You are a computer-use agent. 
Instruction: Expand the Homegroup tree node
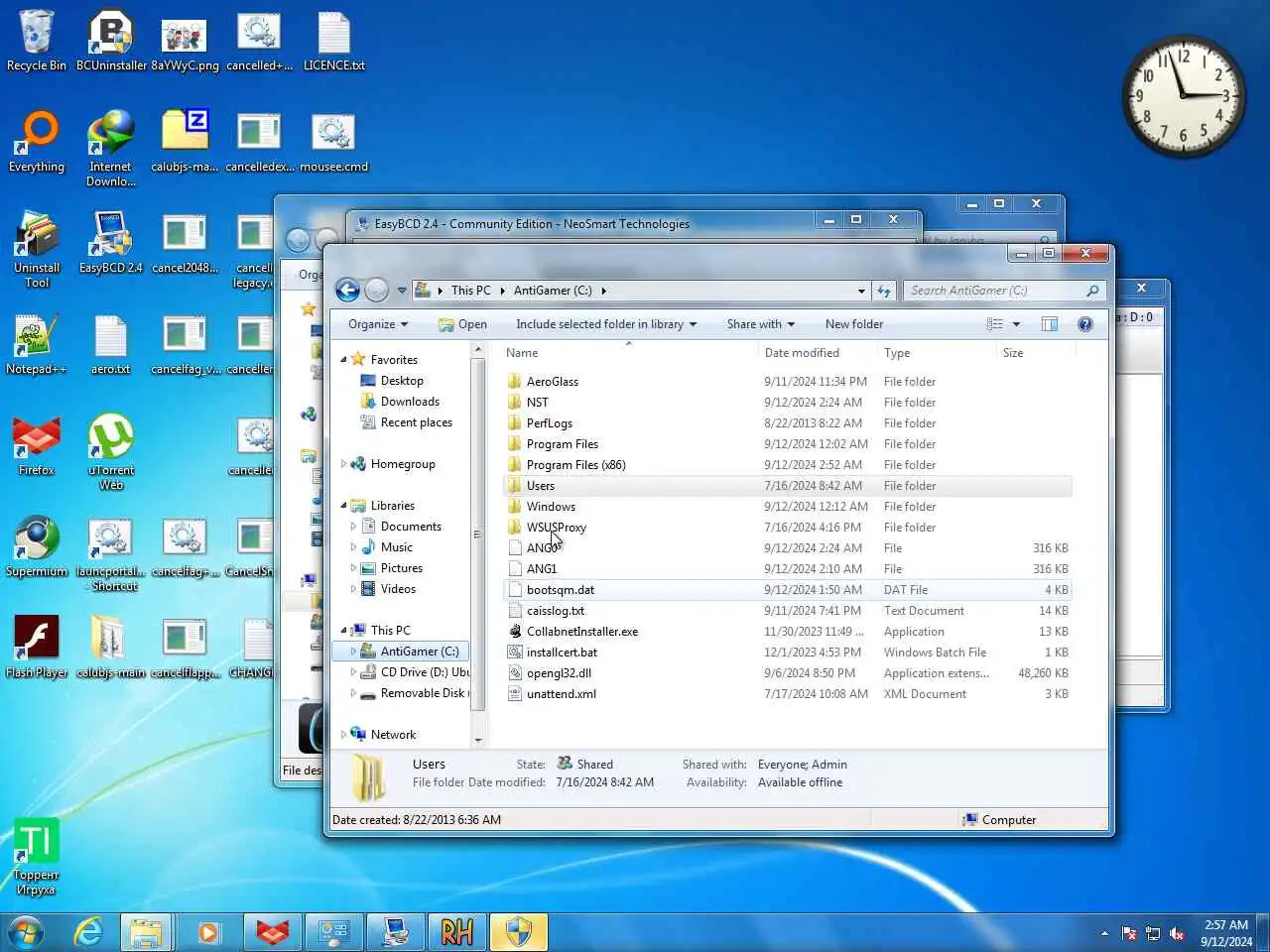point(343,464)
